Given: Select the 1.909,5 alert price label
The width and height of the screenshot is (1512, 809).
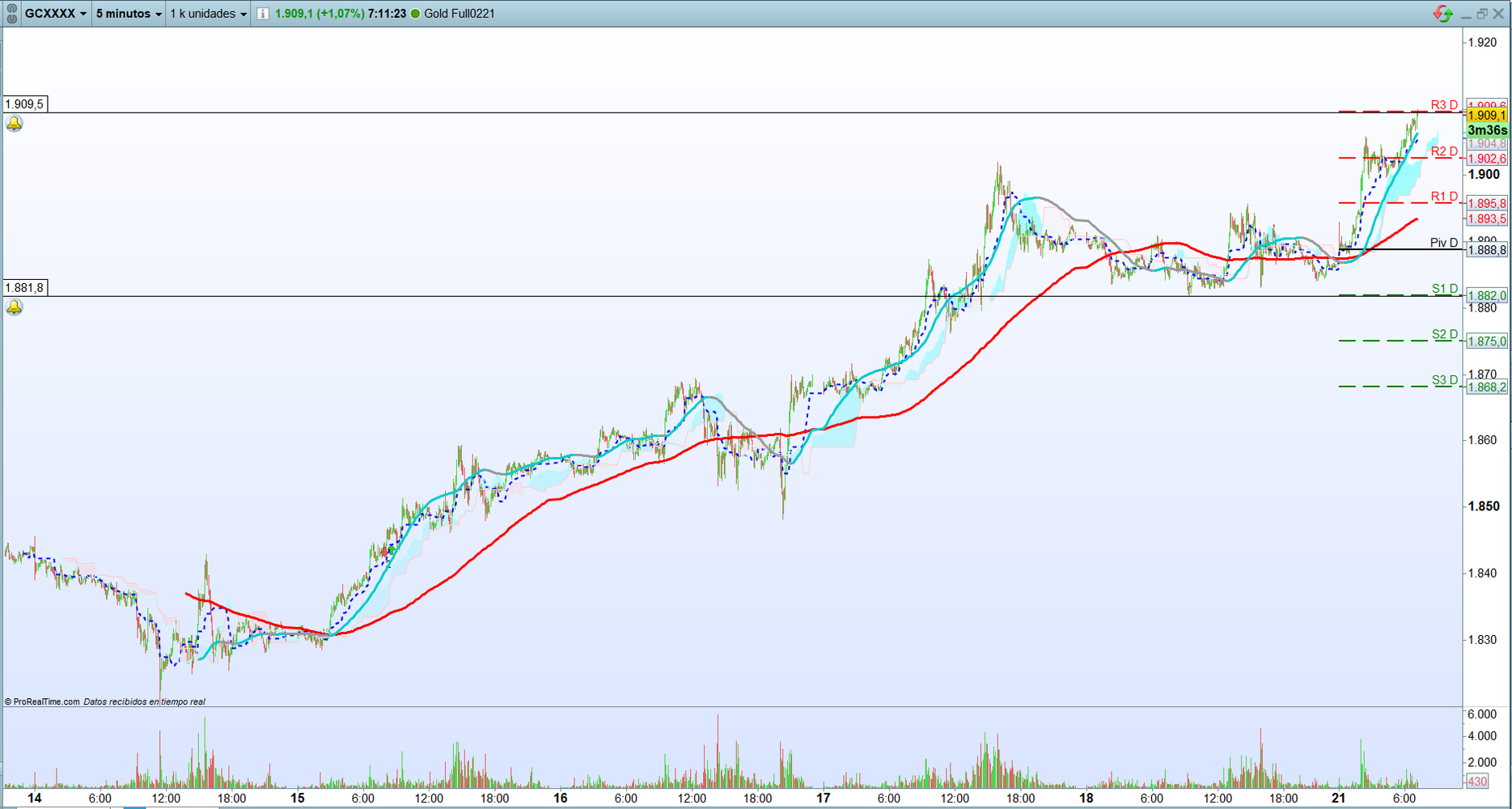Looking at the screenshot, I should (x=25, y=104).
